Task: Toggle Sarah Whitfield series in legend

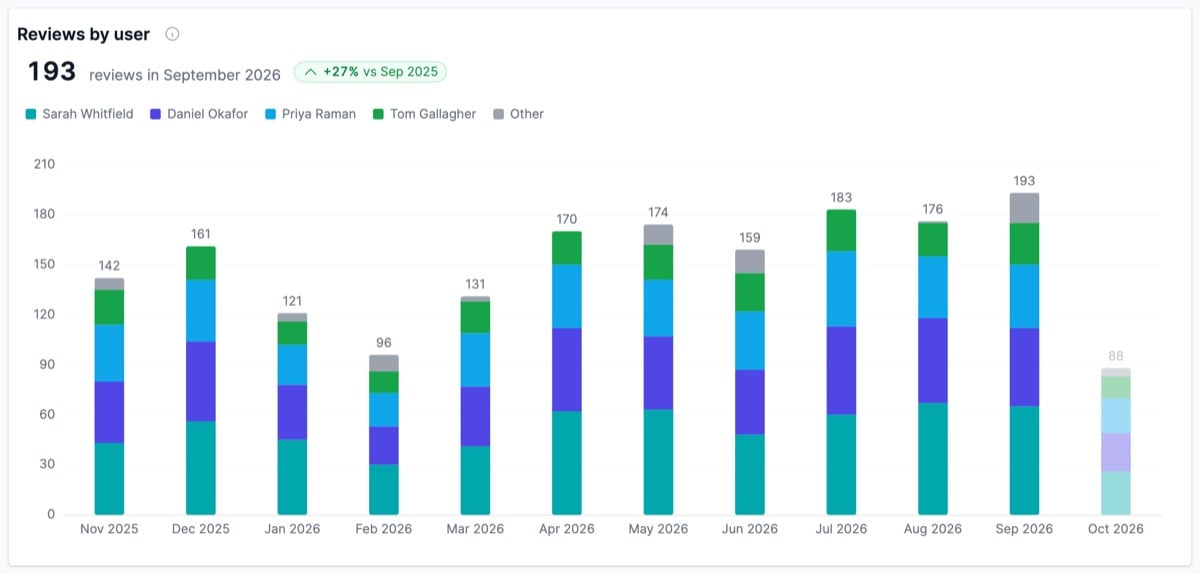Action: [79, 114]
